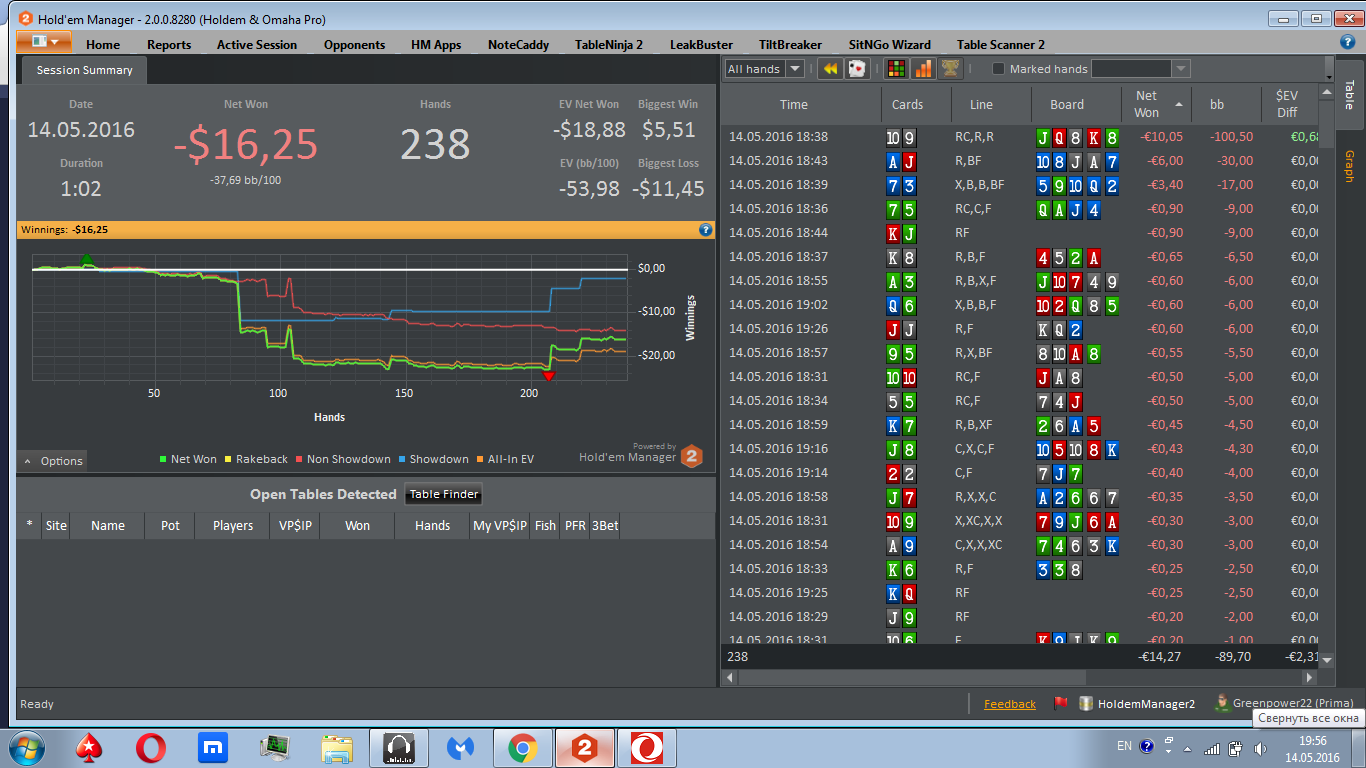Click the orange bar chart icon
This screenshot has height=768, width=1366.
tap(923, 68)
